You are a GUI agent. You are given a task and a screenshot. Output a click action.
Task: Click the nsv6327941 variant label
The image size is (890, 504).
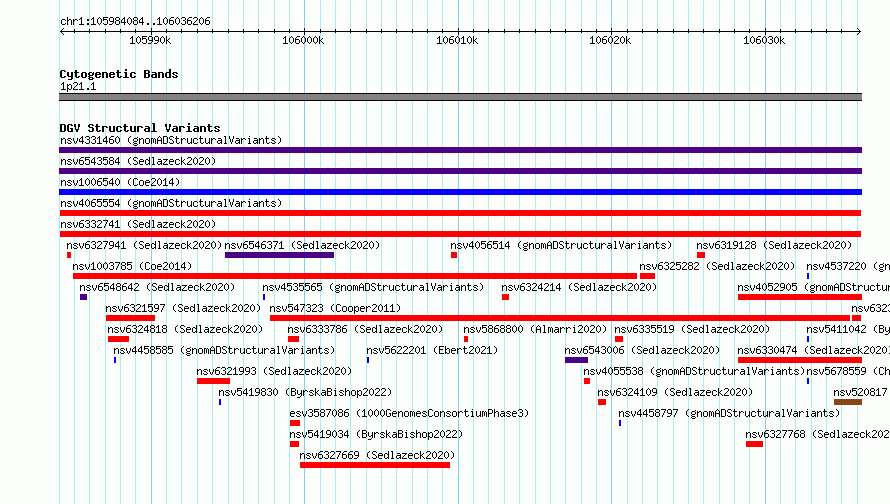pos(144,245)
